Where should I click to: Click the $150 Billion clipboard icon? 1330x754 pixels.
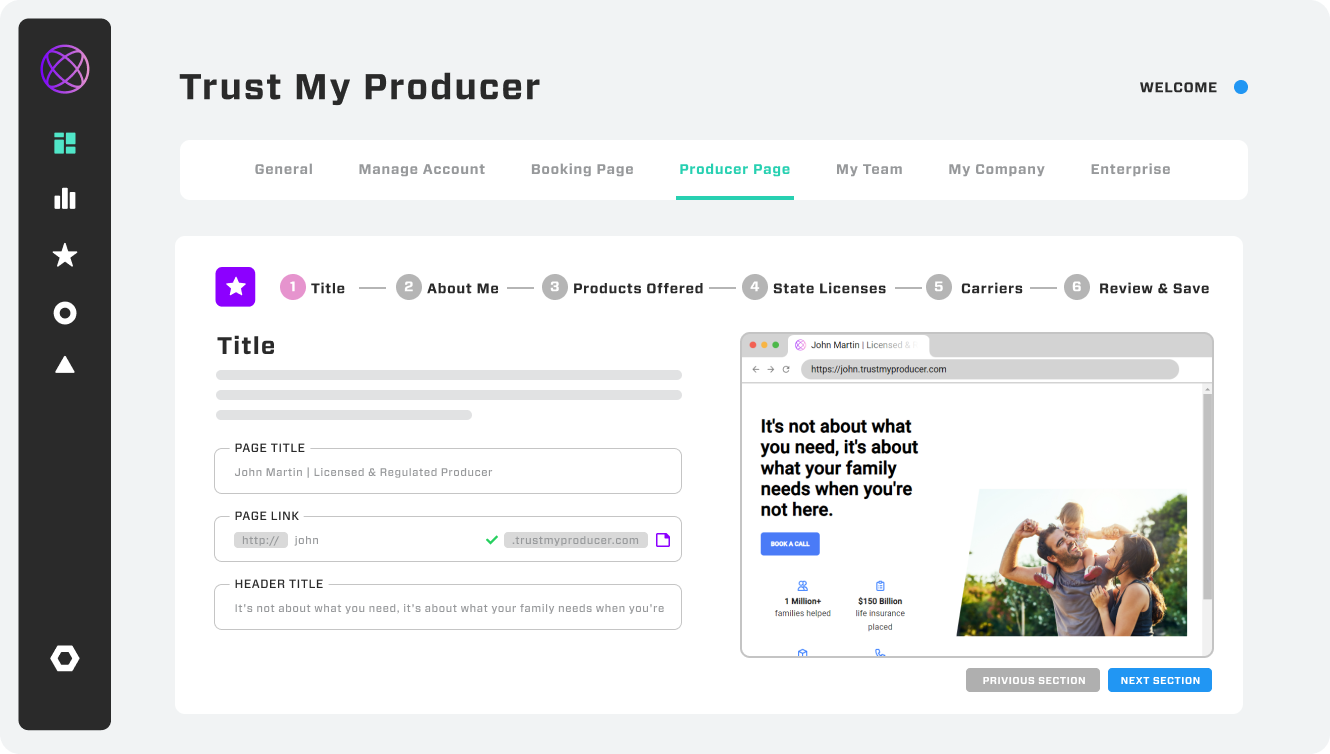[880, 586]
